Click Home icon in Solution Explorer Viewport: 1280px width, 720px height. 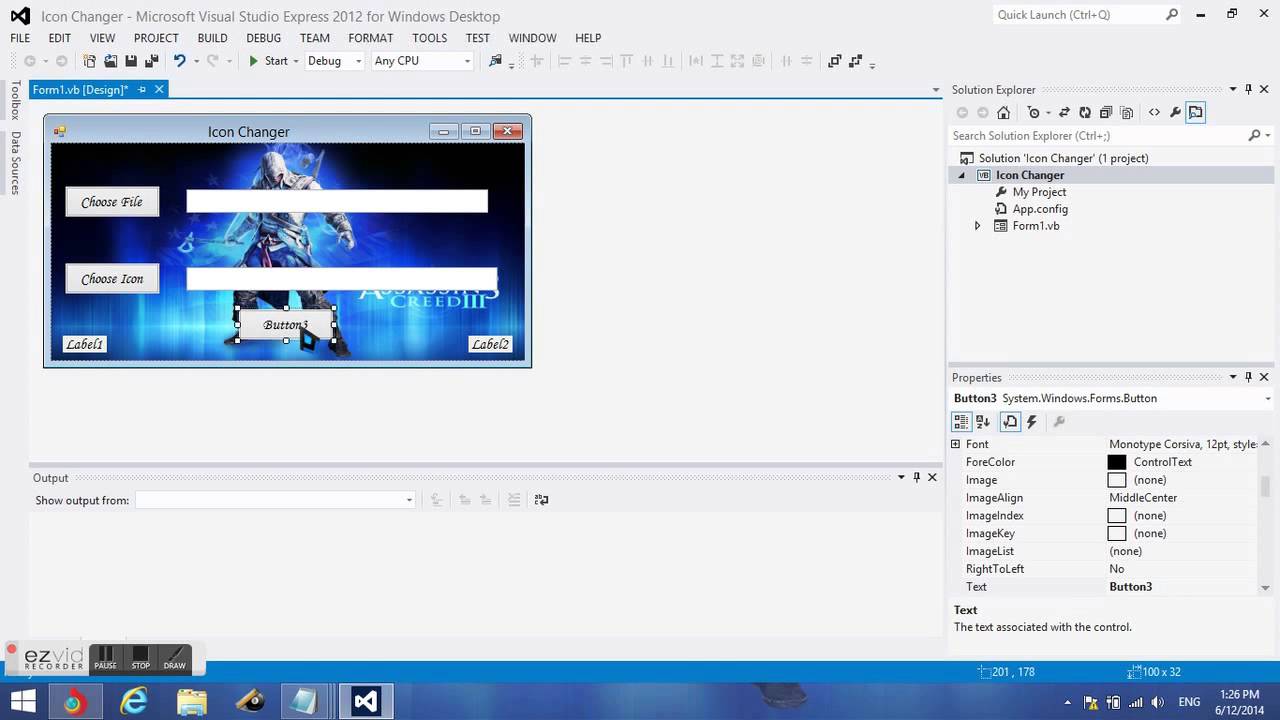[1004, 113]
